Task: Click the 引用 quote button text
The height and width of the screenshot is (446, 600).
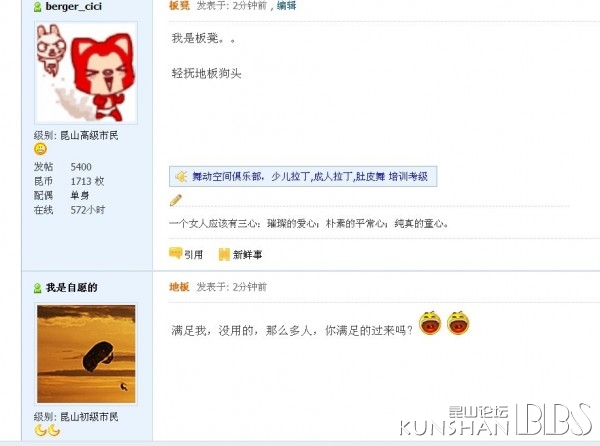Action: point(194,255)
